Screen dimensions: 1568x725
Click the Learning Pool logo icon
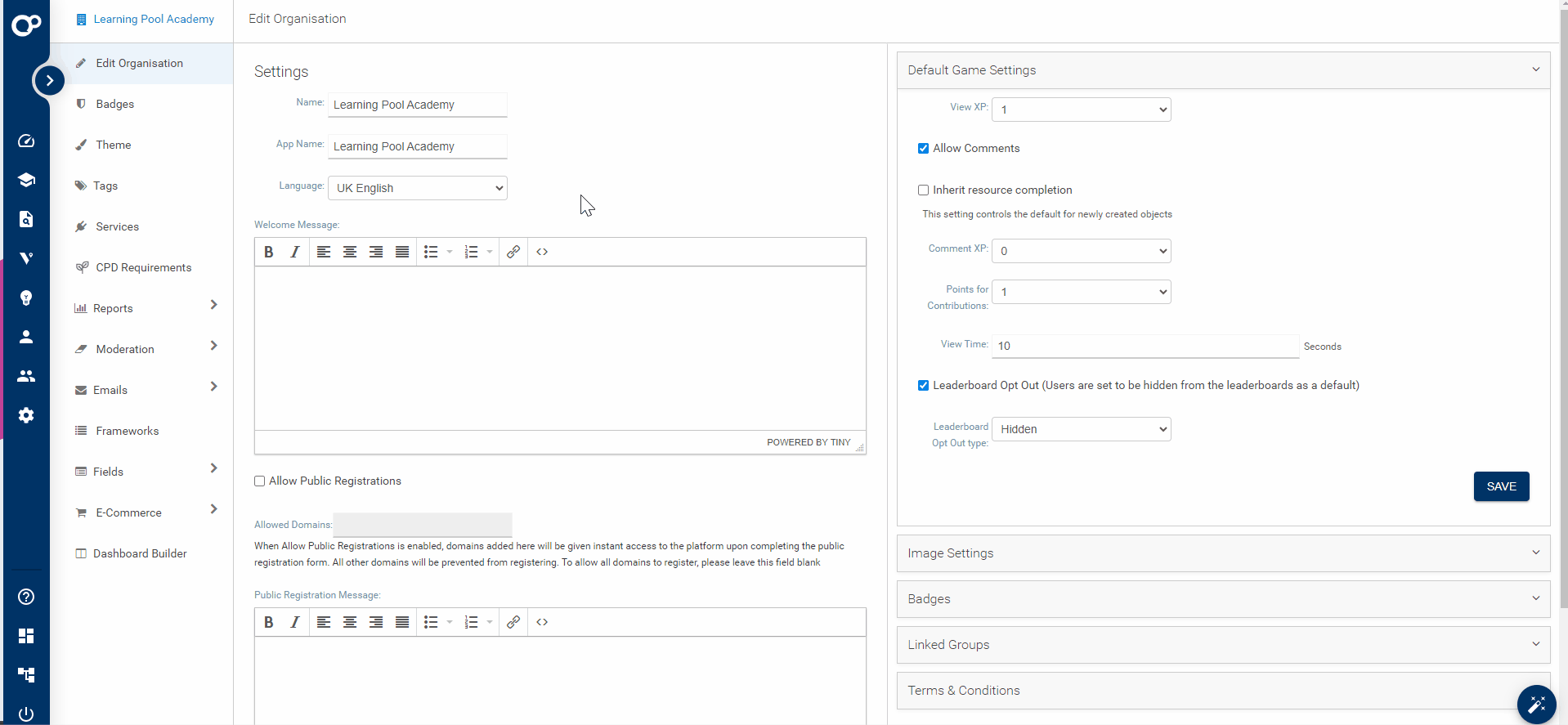(26, 25)
